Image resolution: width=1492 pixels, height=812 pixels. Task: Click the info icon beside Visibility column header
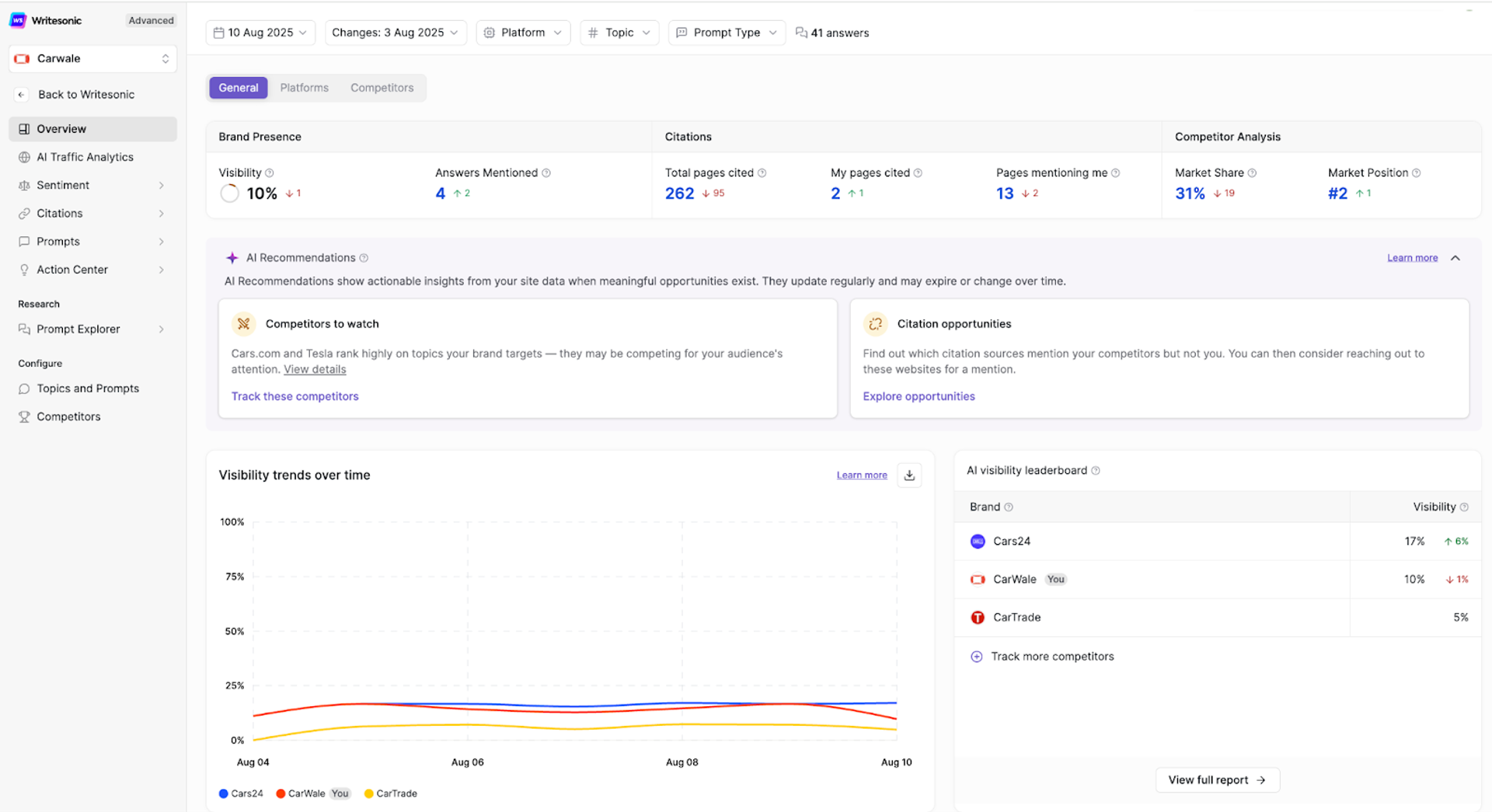[1464, 507]
